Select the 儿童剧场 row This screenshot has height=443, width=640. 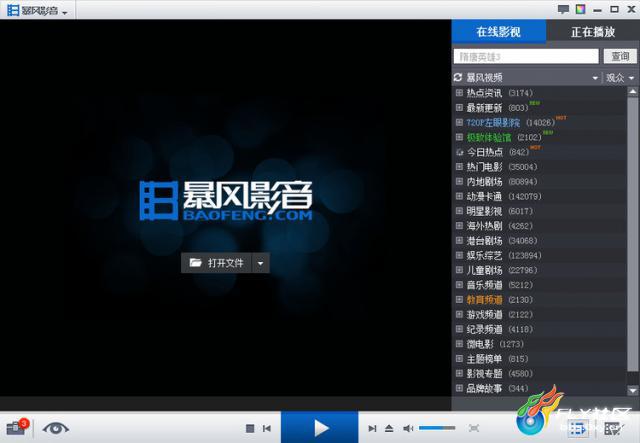coord(540,270)
